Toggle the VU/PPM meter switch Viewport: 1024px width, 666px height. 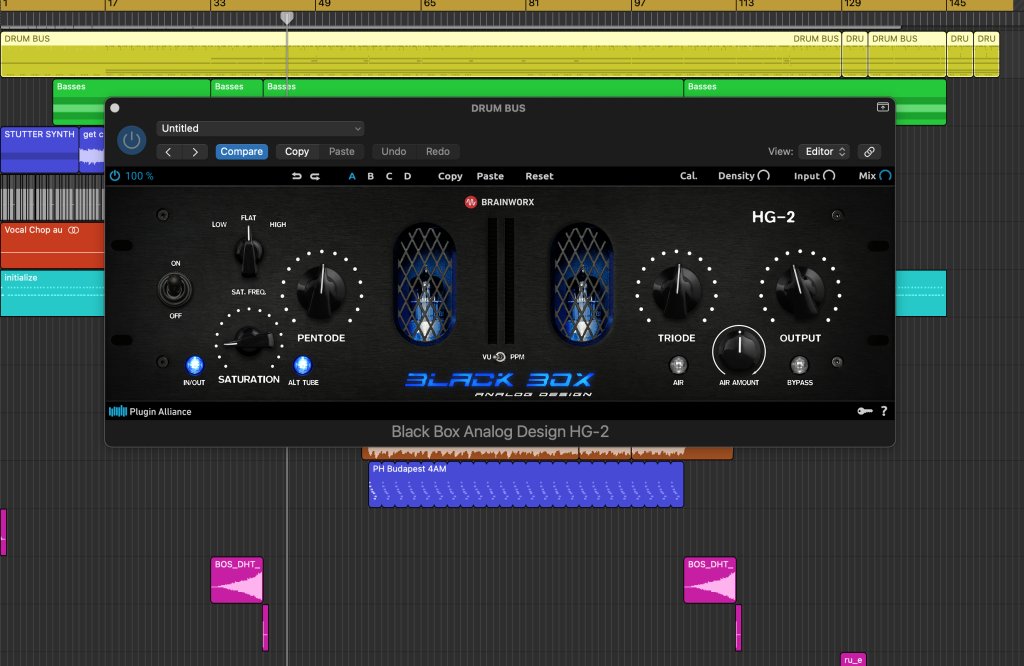[x=500, y=357]
